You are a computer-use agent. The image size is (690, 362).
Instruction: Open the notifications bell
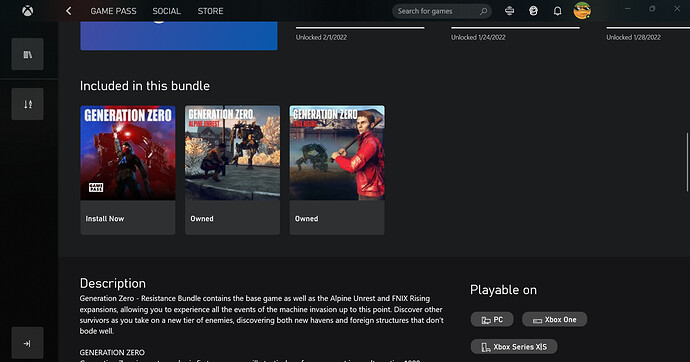pos(557,11)
